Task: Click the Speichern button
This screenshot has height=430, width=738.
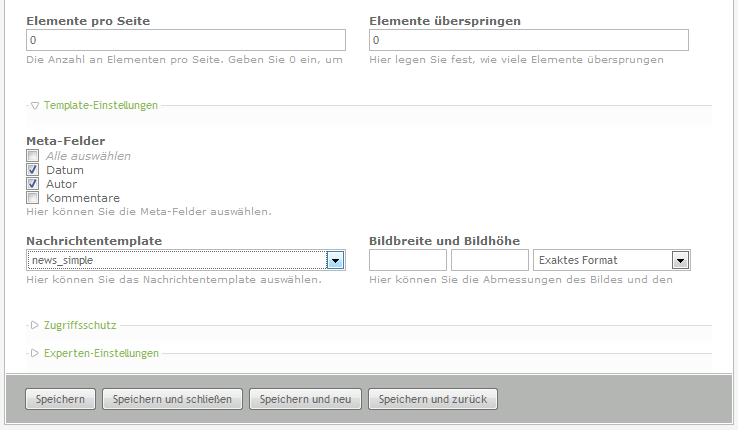Action: pyautogui.click(x=60, y=400)
